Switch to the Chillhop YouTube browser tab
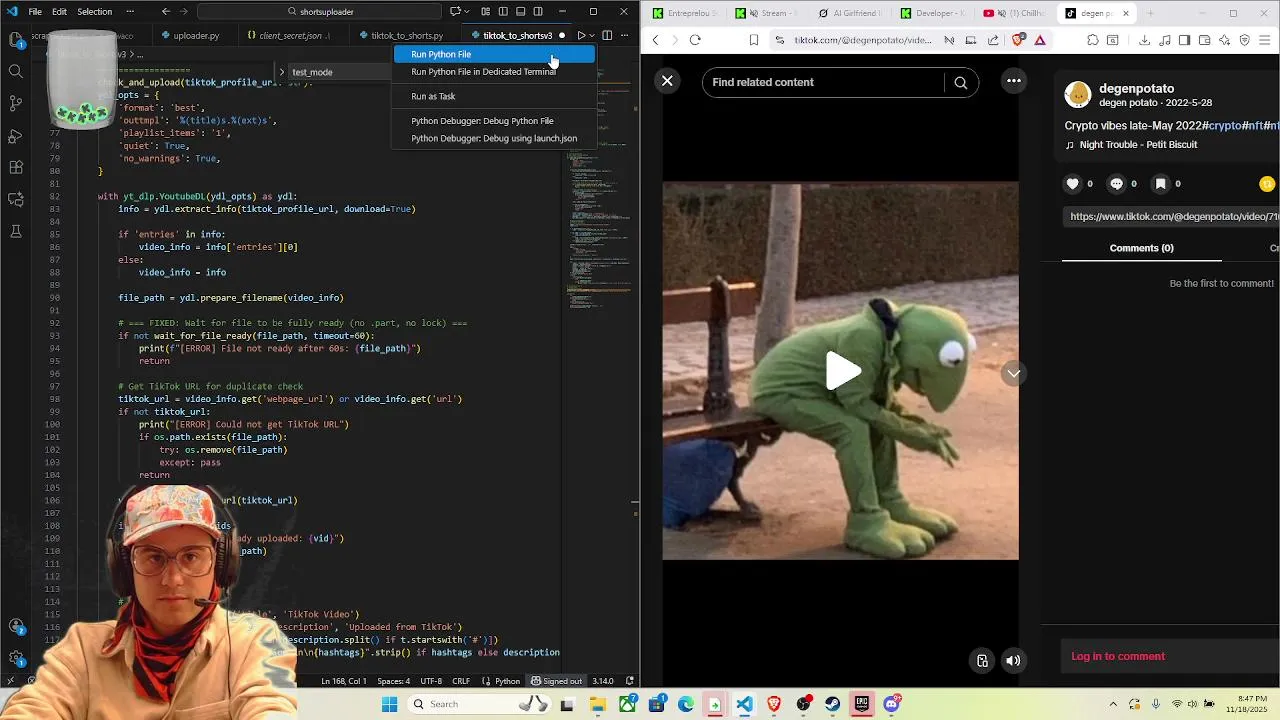This screenshot has width=1280, height=720. (1014, 13)
